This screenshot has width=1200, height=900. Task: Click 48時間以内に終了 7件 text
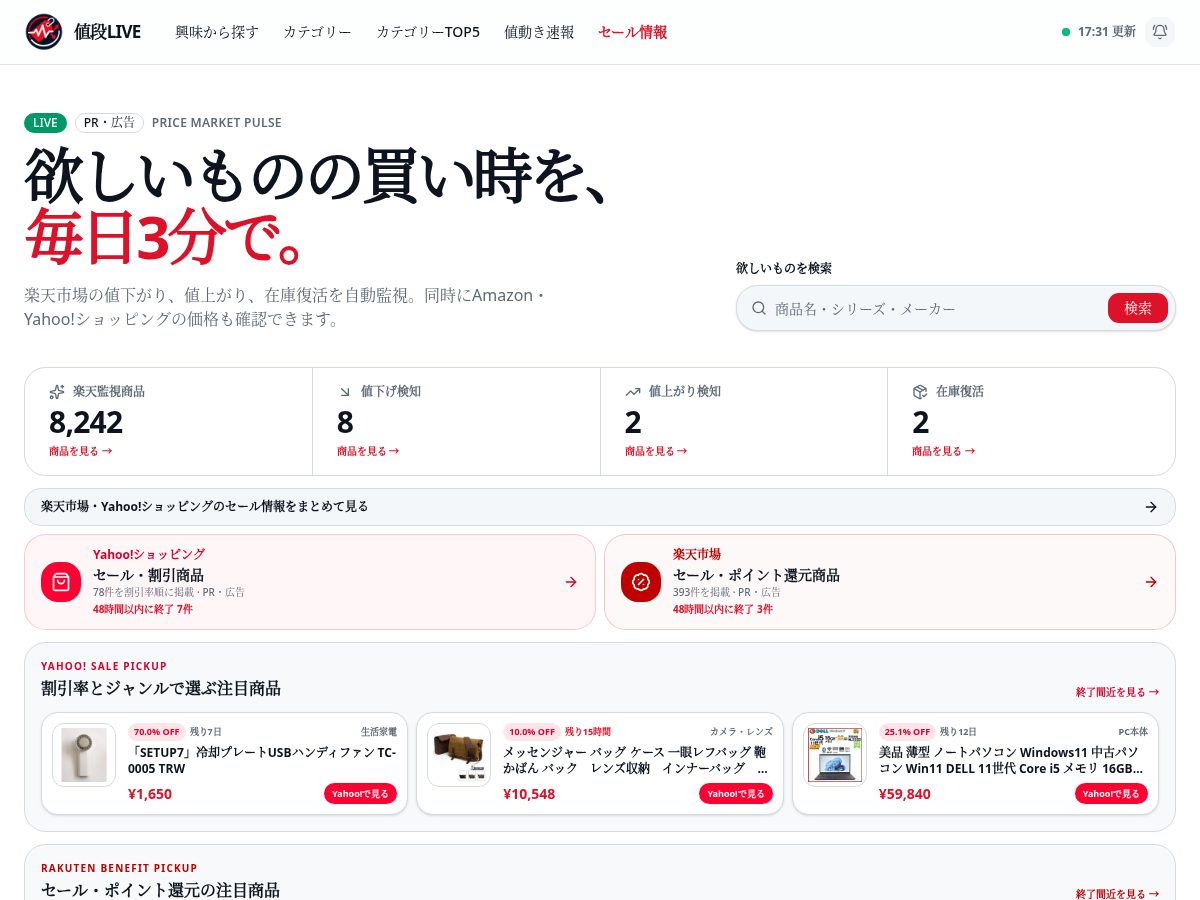tap(143, 609)
